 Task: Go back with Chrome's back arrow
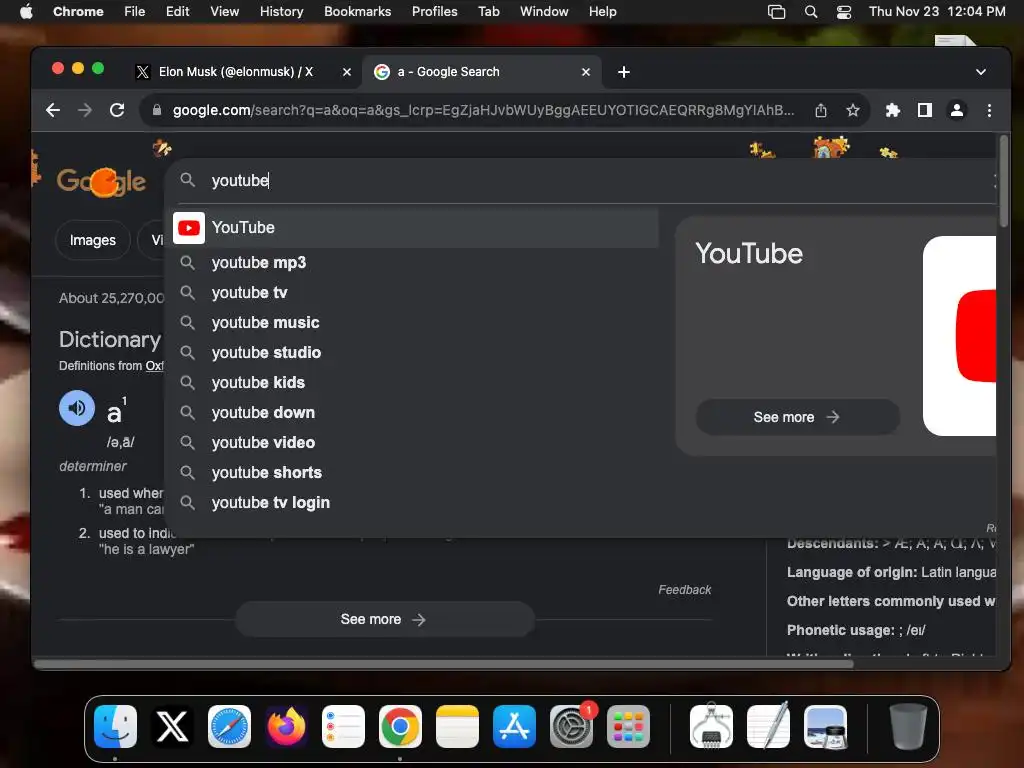pos(53,110)
